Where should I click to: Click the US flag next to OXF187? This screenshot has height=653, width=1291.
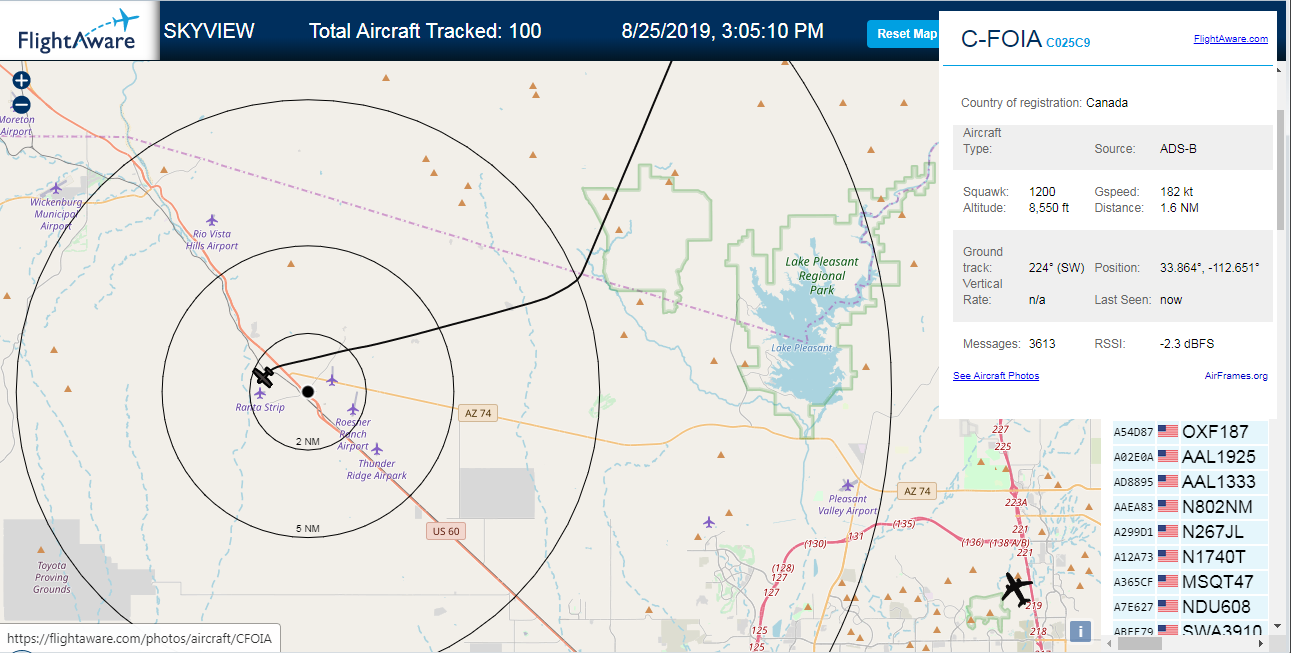[1167, 432]
